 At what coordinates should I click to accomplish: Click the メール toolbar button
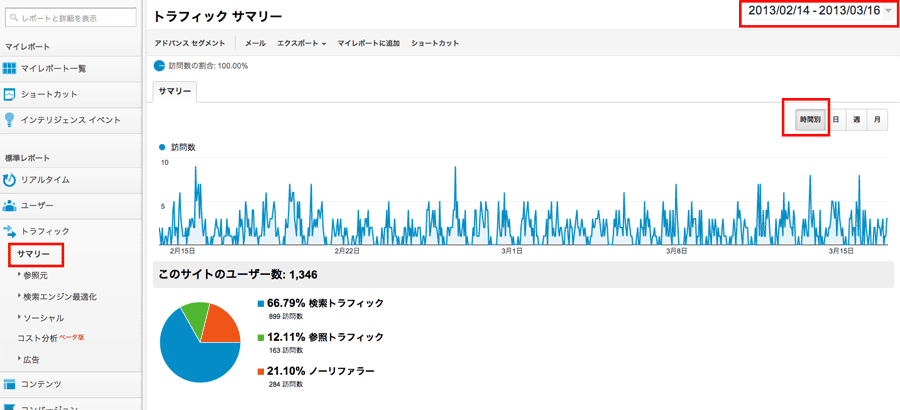click(255, 43)
